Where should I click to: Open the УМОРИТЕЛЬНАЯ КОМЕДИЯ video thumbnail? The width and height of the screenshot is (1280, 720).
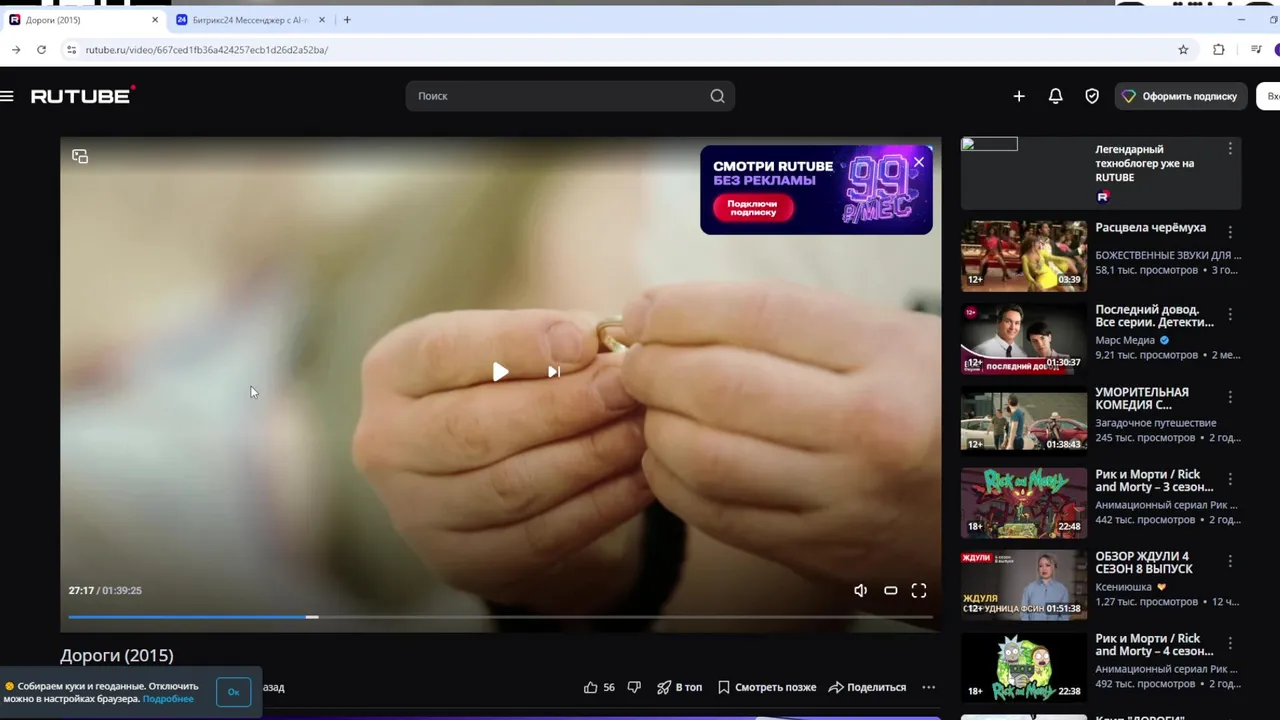click(1024, 421)
